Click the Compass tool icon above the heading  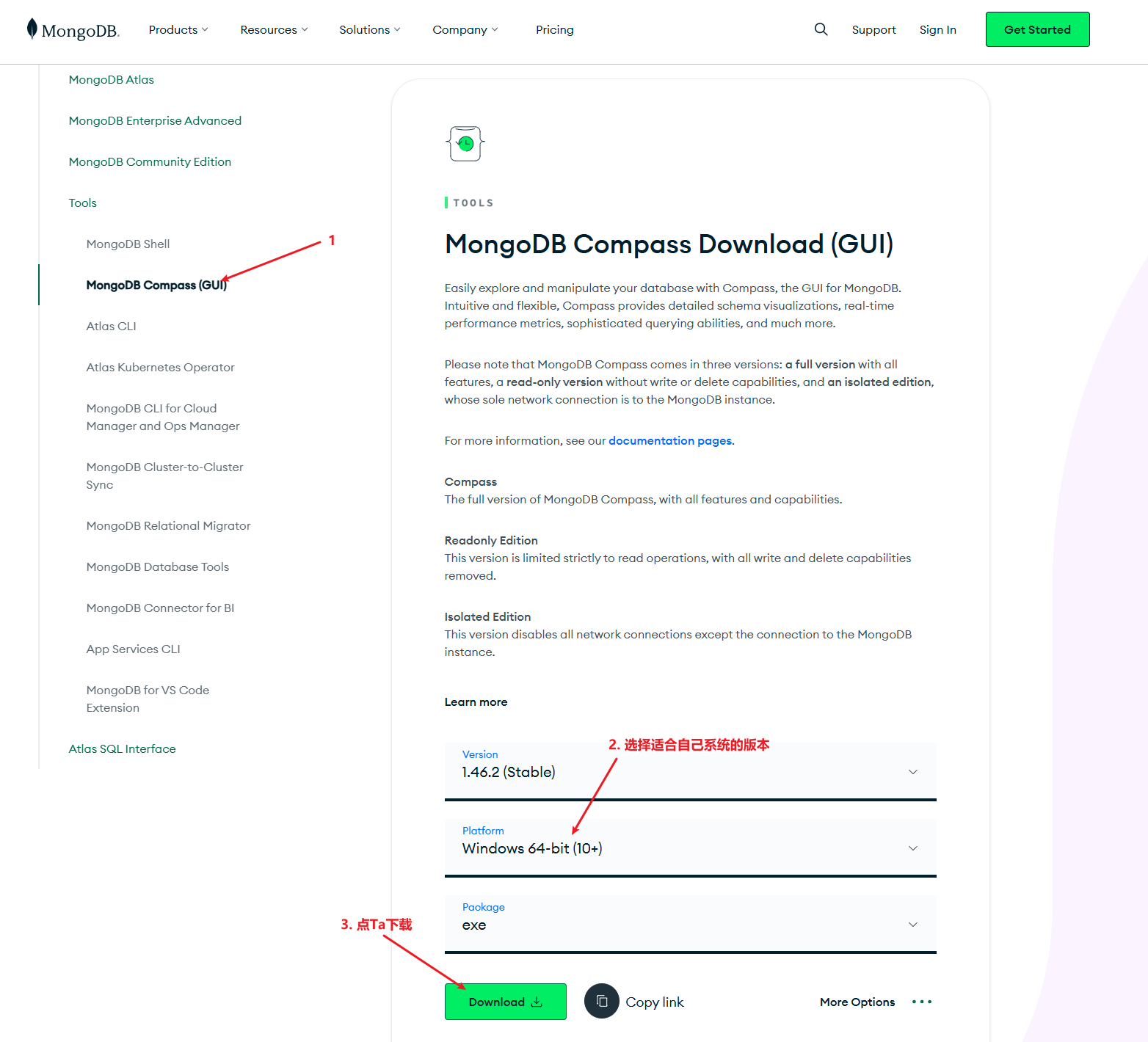[x=465, y=144]
